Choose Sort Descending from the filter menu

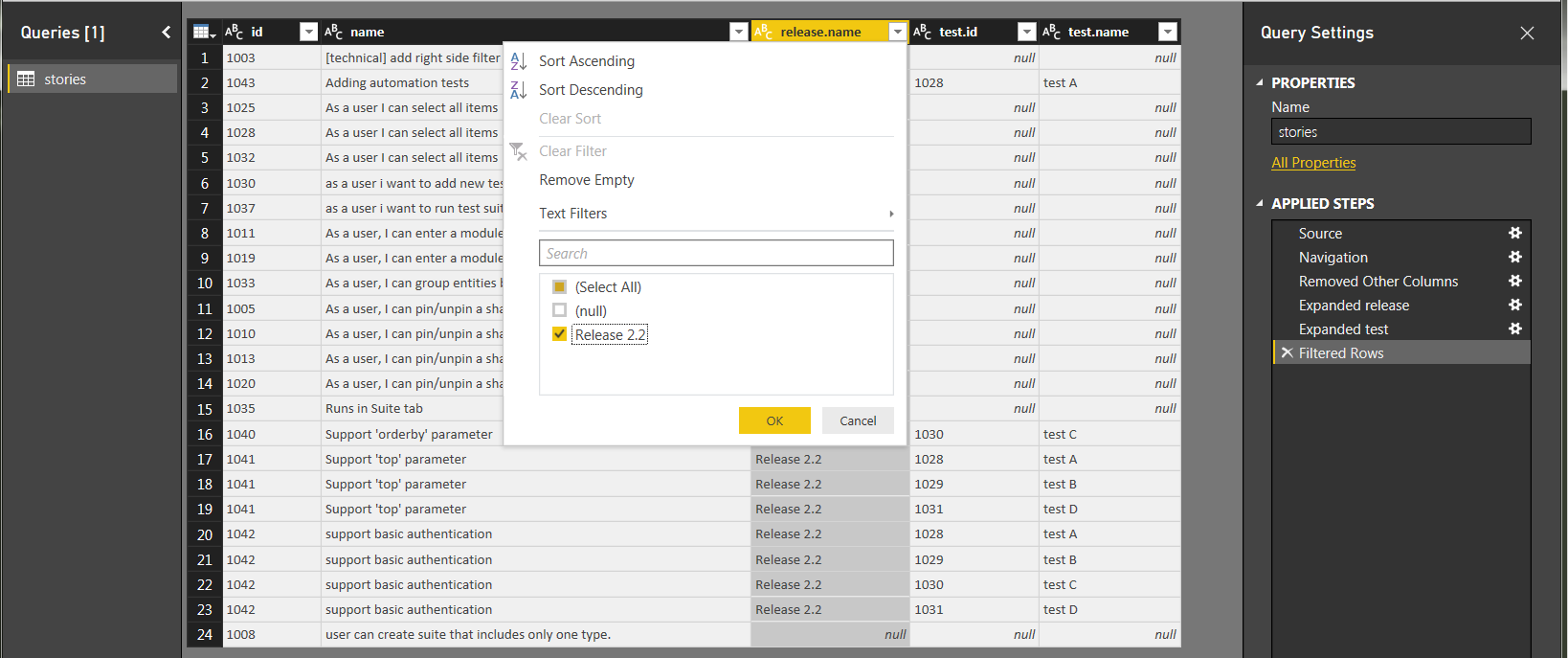591,90
